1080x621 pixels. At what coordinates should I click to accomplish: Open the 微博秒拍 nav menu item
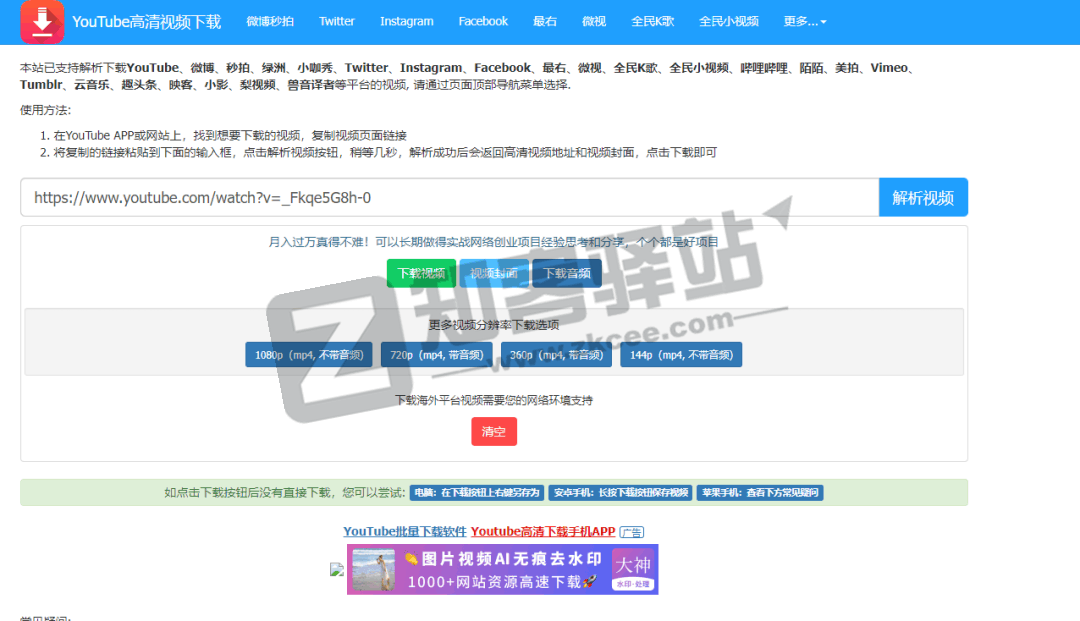pyautogui.click(x=270, y=20)
